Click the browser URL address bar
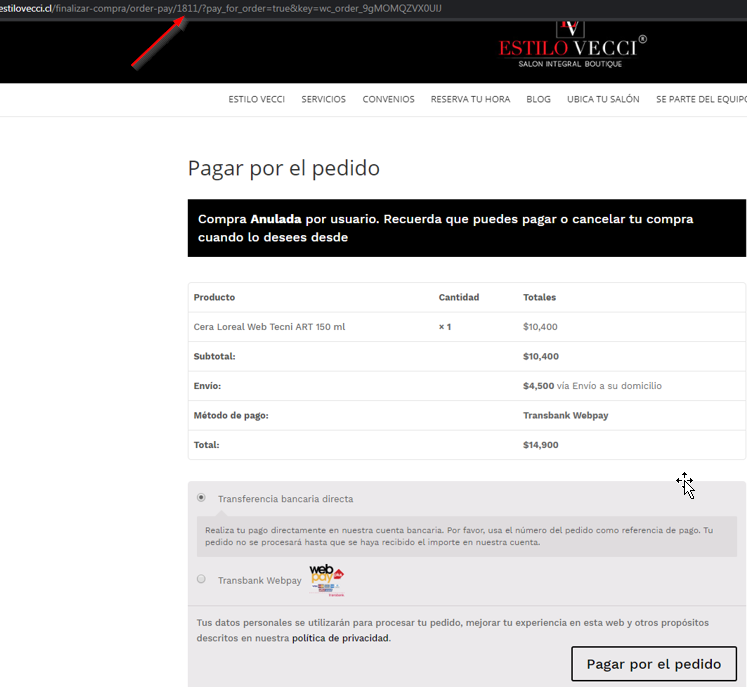The width and height of the screenshot is (747, 689). coord(300,8)
